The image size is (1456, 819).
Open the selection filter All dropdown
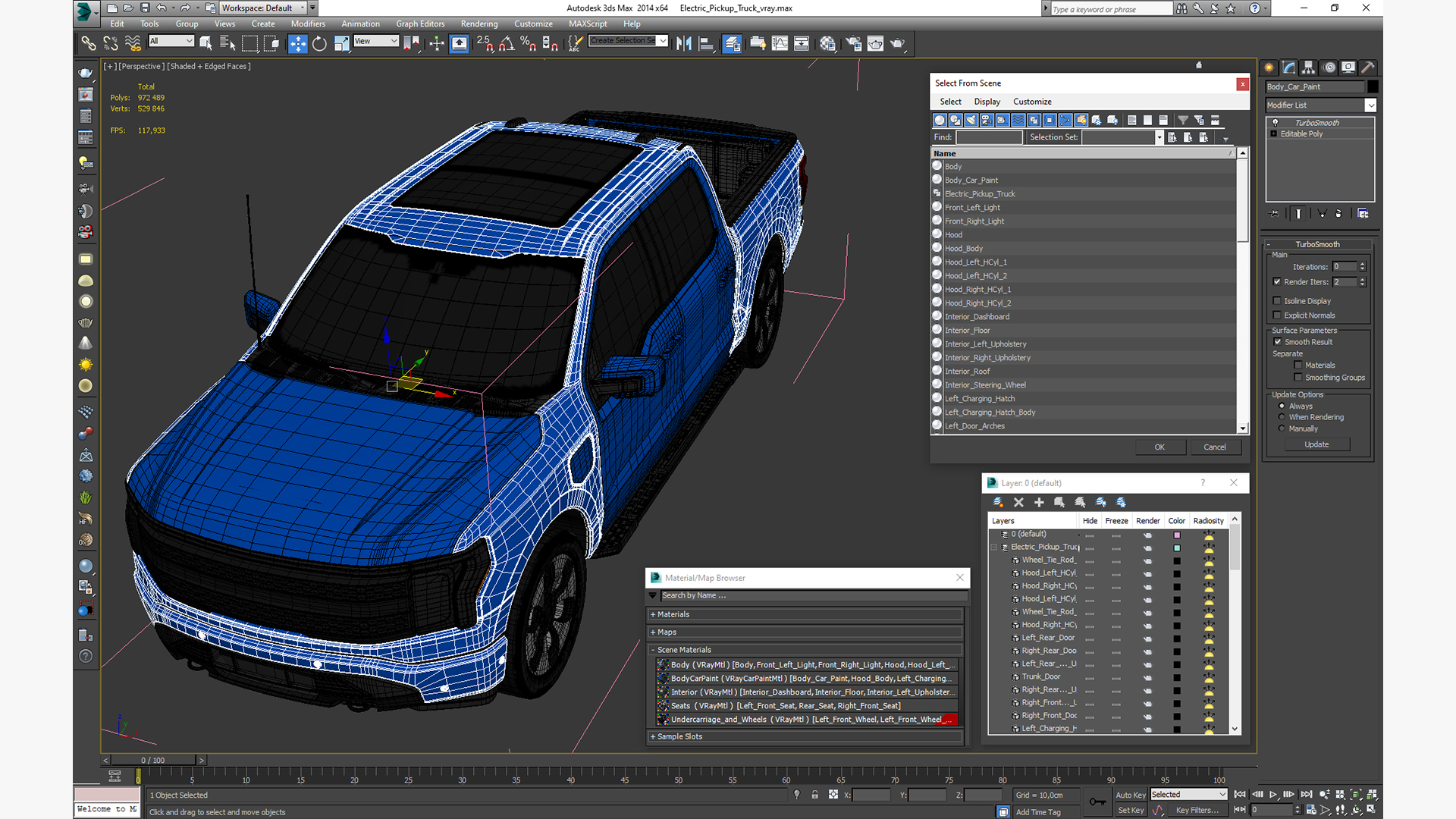(x=171, y=41)
